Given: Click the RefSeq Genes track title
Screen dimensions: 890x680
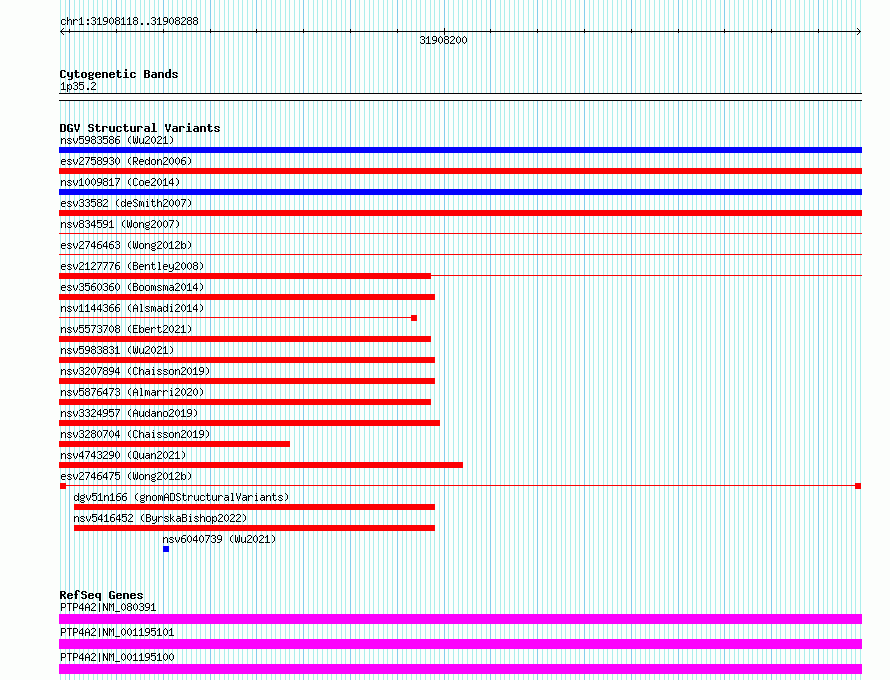Looking at the screenshot, I should tap(101, 595).
